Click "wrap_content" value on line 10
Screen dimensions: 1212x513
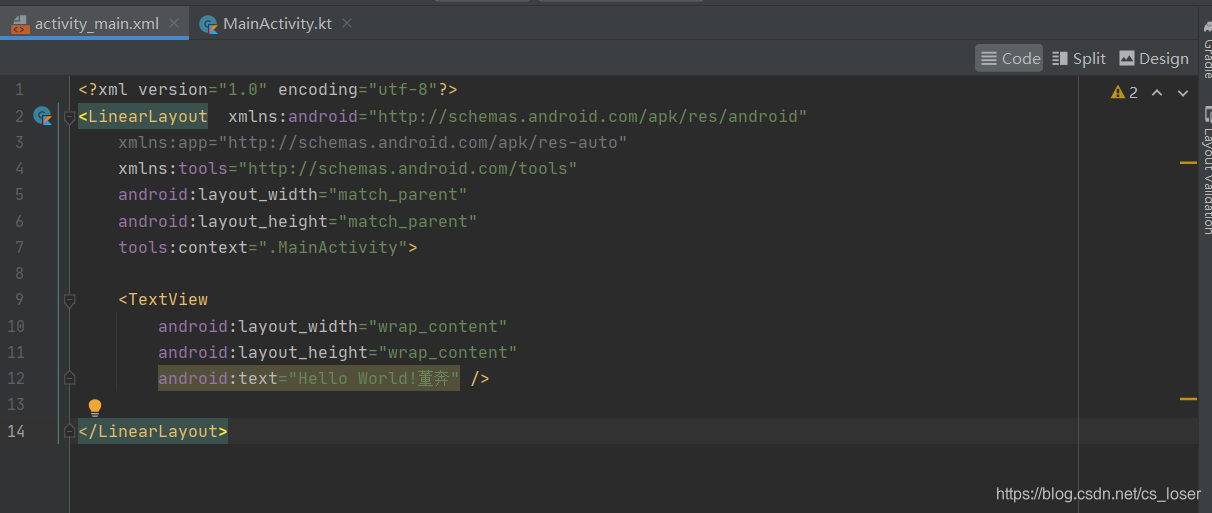pyautogui.click(x=438, y=326)
